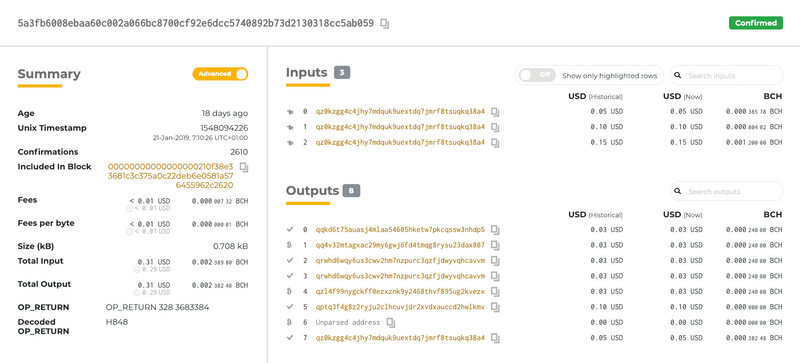Select the transaction hash text
Viewport: 800px width, 363px height.
click(195, 23)
